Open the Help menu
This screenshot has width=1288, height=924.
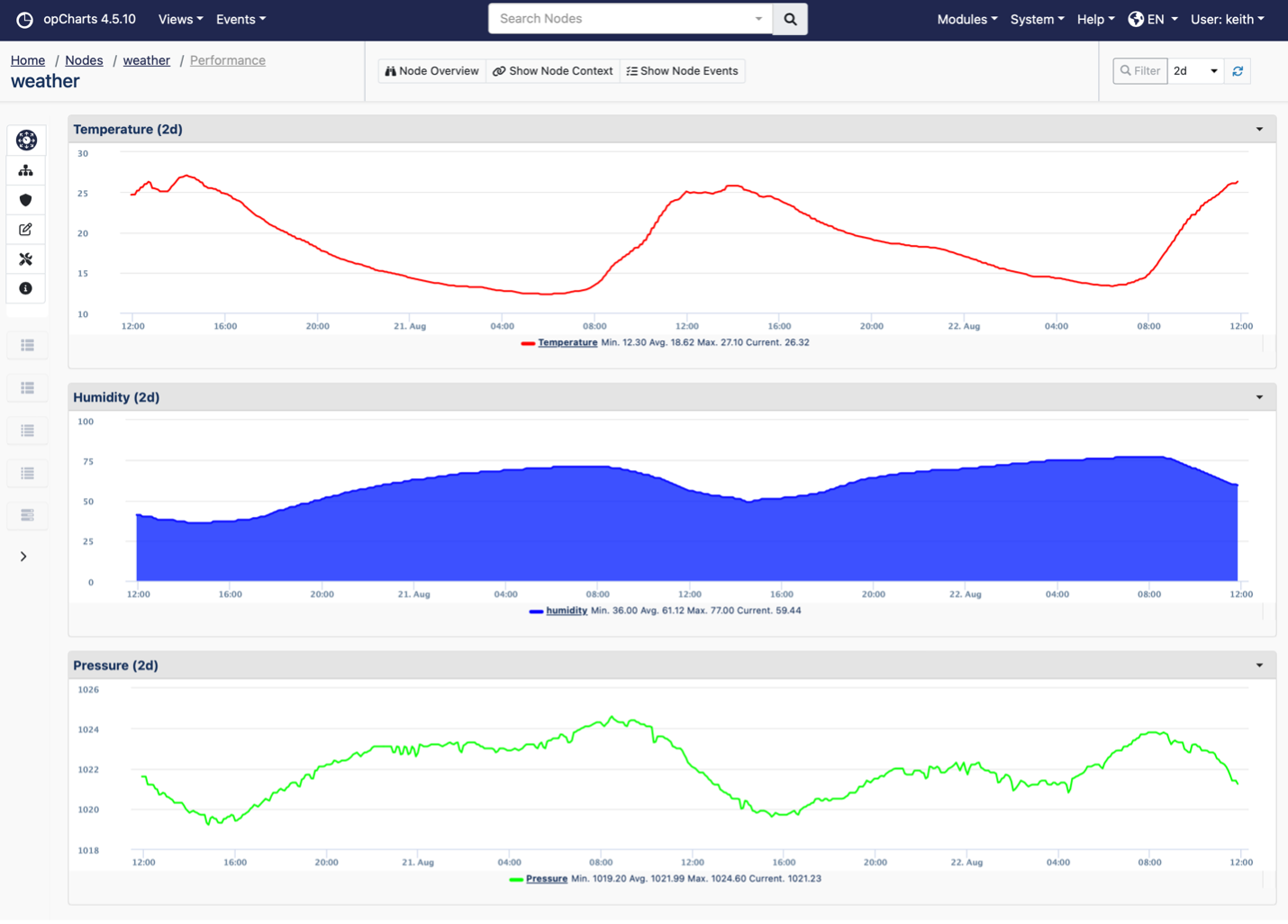coord(1095,19)
